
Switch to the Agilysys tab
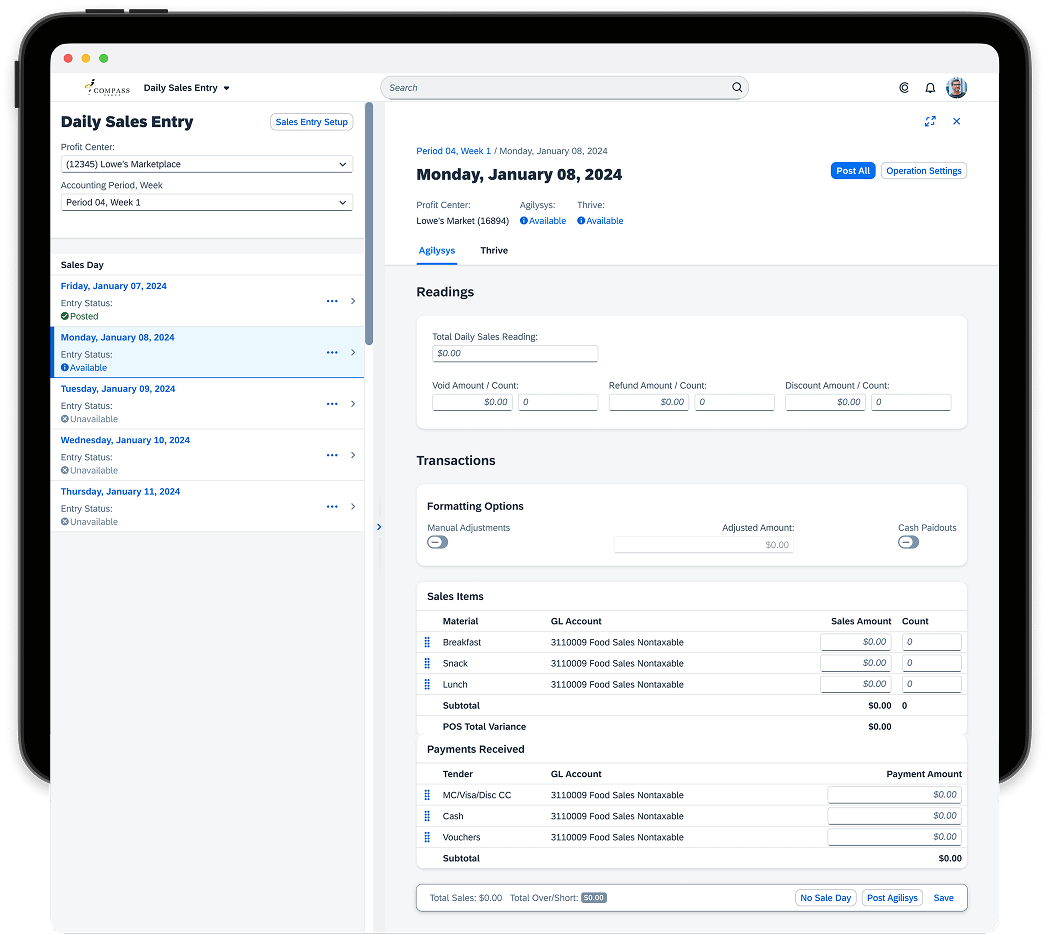(437, 251)
